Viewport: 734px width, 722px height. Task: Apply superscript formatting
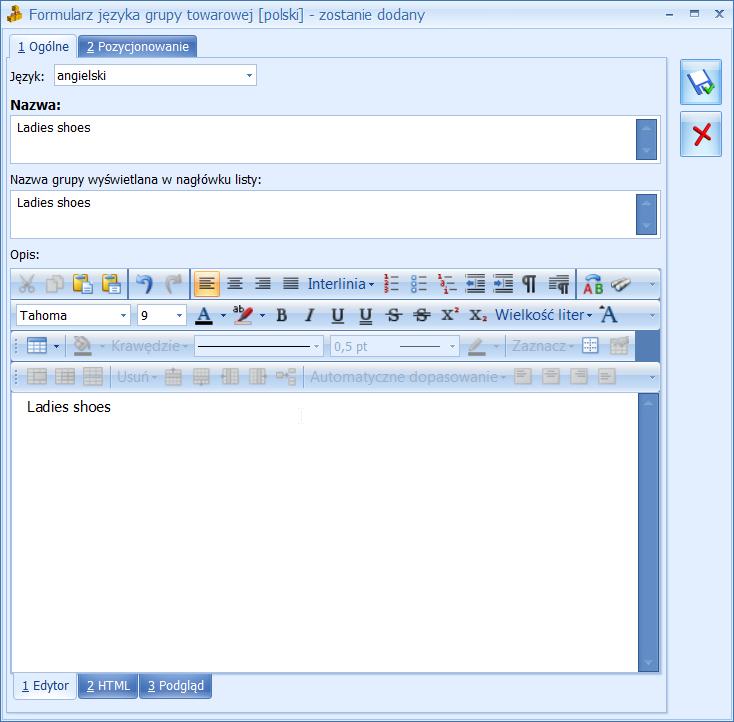click(x=450, y=315)
